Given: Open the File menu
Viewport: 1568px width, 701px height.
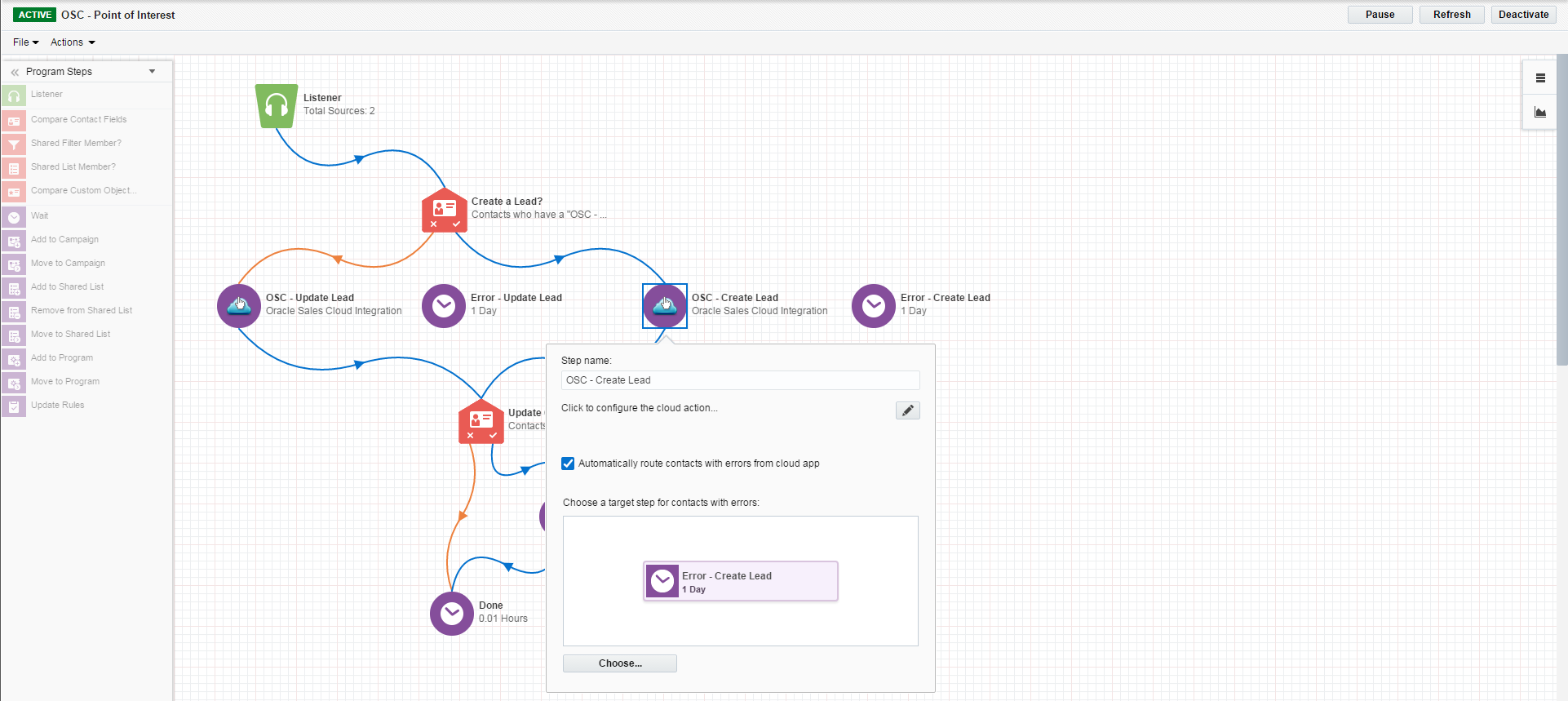Looking at the screenshot, I should (25, 42).
